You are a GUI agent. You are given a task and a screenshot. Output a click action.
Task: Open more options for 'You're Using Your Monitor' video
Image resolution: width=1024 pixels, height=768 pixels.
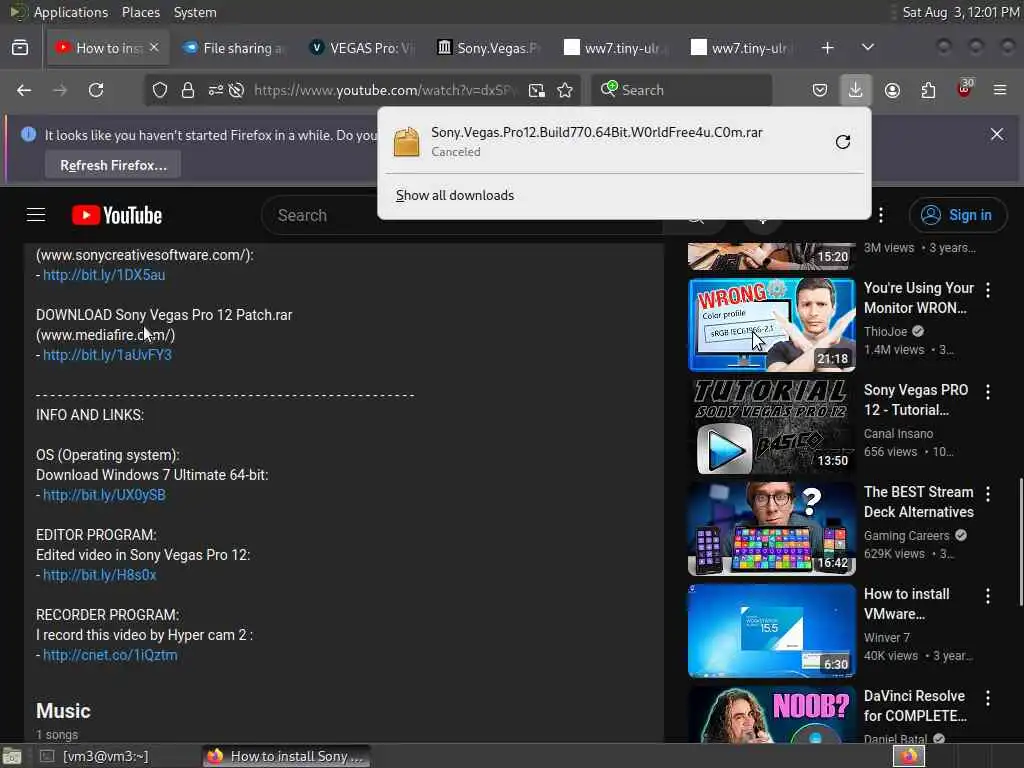(988, 290)
